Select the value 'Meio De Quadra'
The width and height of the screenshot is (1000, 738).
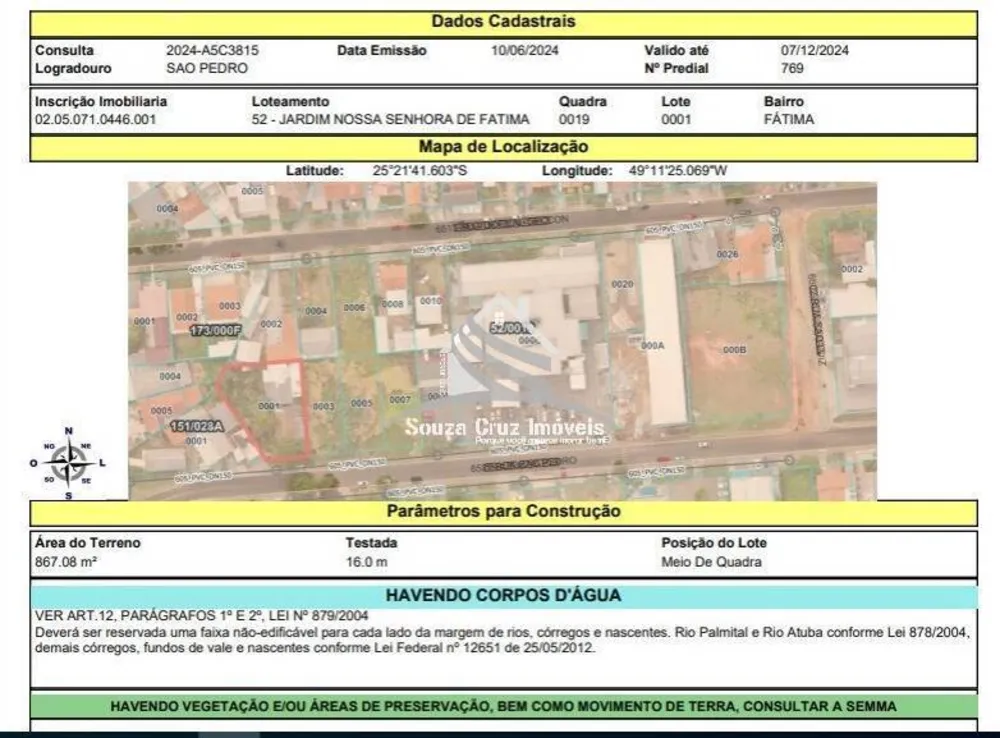711,562
